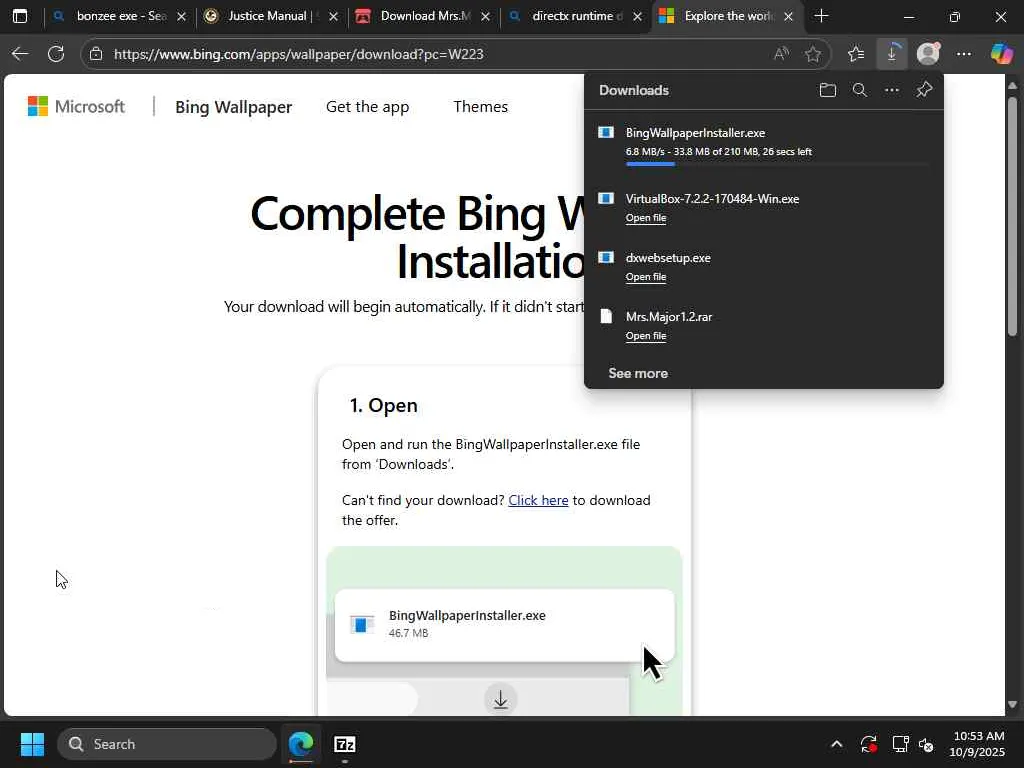Open the sync status tray icon
1024x768 pixels.
click(869, 744)
